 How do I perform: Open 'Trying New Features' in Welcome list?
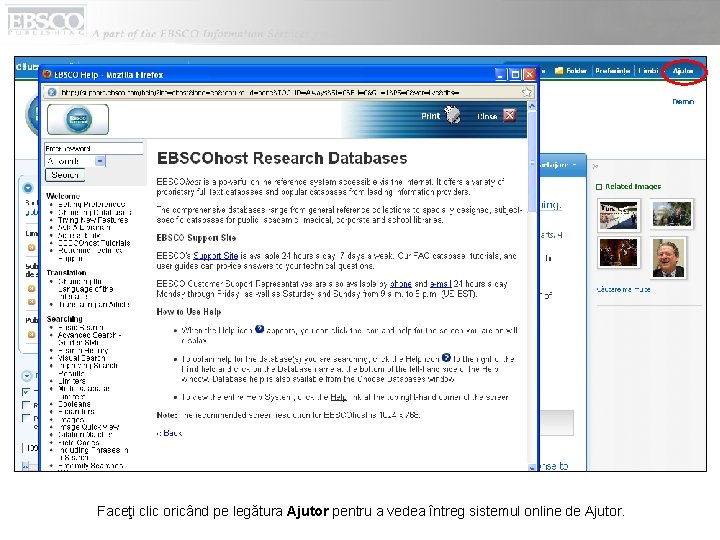(93, 220)
